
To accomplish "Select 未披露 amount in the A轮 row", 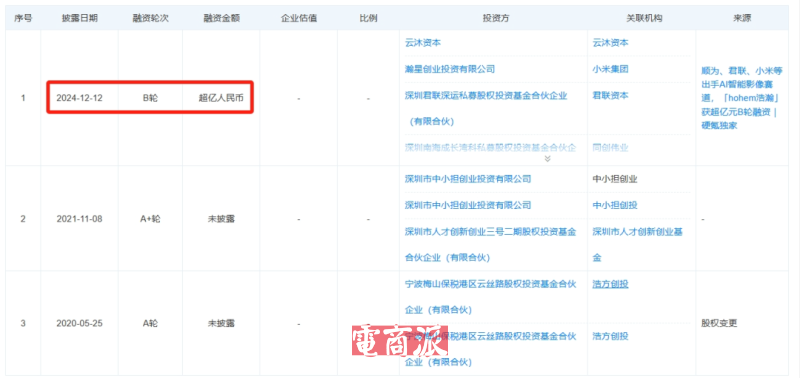I will pos(221,323).
